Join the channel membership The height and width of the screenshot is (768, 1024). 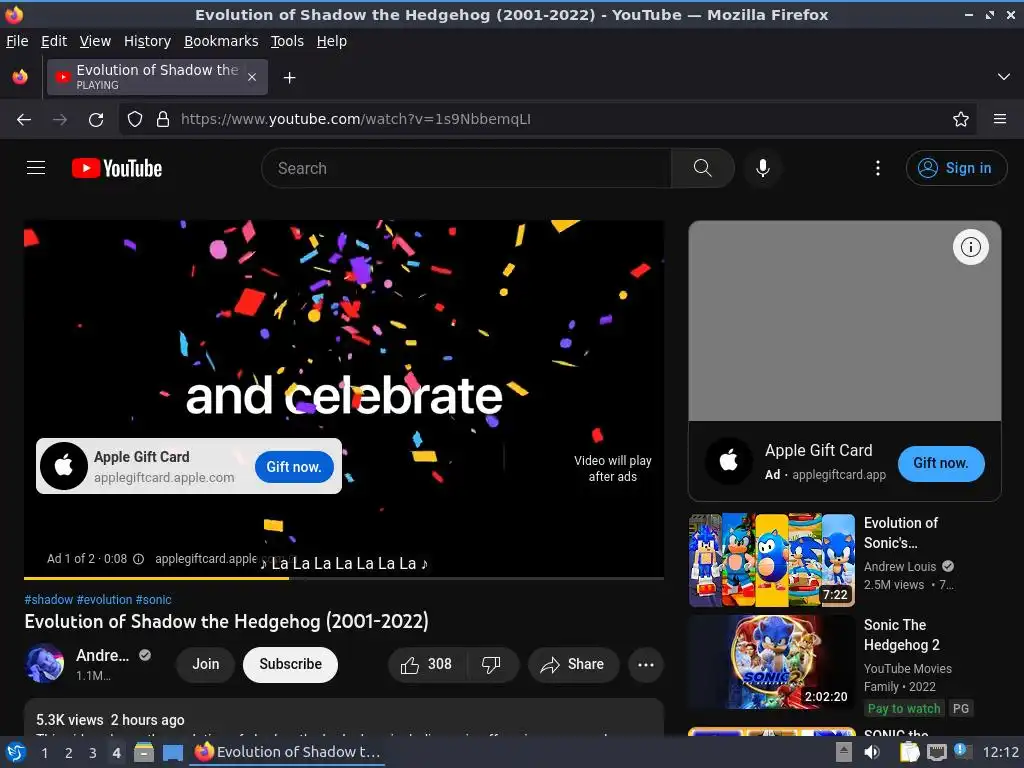[x=206, y=664]
